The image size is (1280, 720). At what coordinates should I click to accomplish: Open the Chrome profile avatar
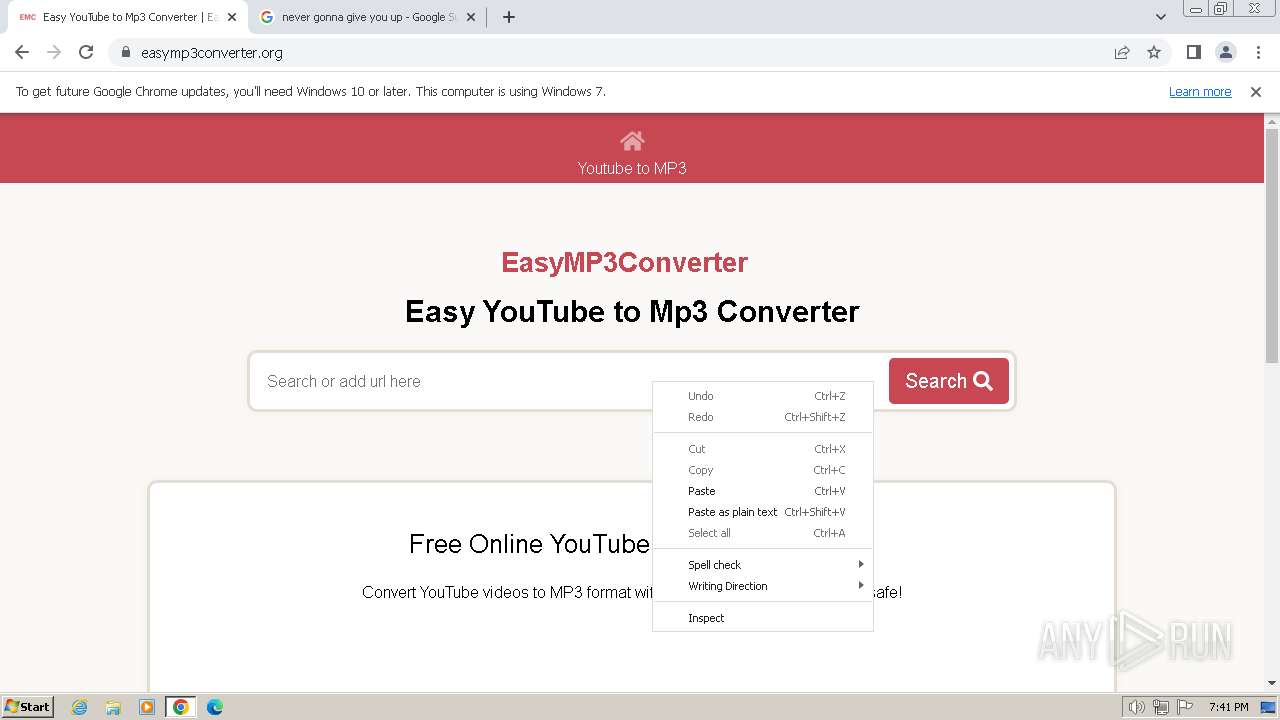point(1226,52)
